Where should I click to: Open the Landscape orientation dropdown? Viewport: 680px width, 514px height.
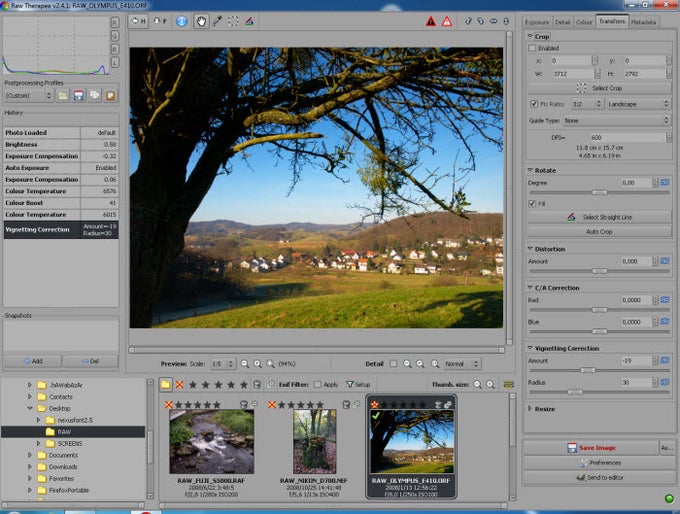click(638, 103)
